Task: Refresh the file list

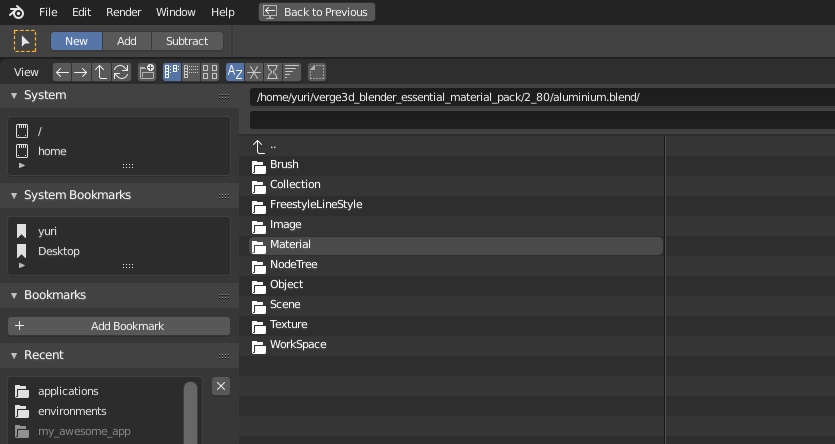Action: pyautogui.click(x=121, y=72)
